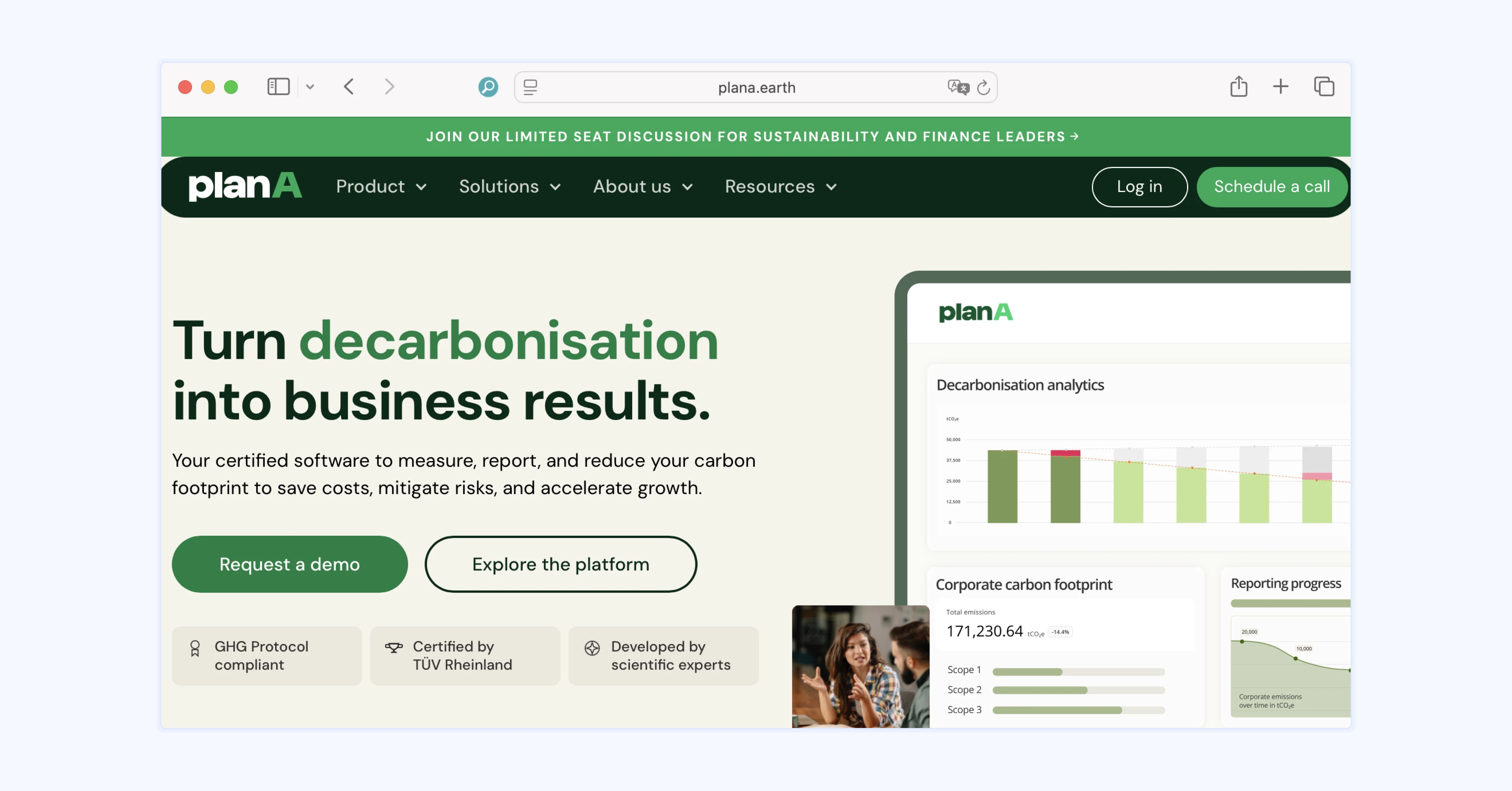Viewport: 1512px width, 791px height.
Task: Show the tab overview icon
Action: point(1324,87)
